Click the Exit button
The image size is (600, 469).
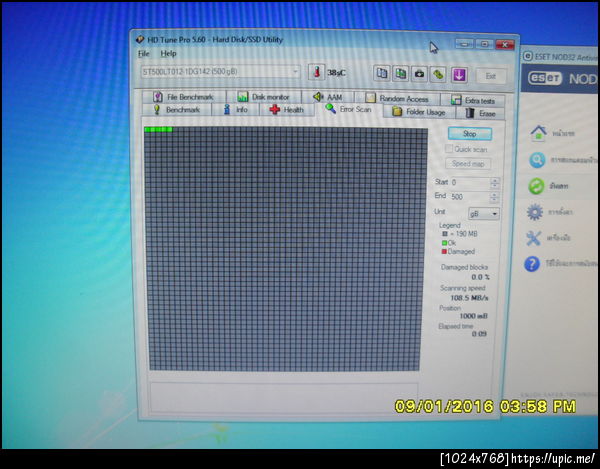tap(491, 76)
